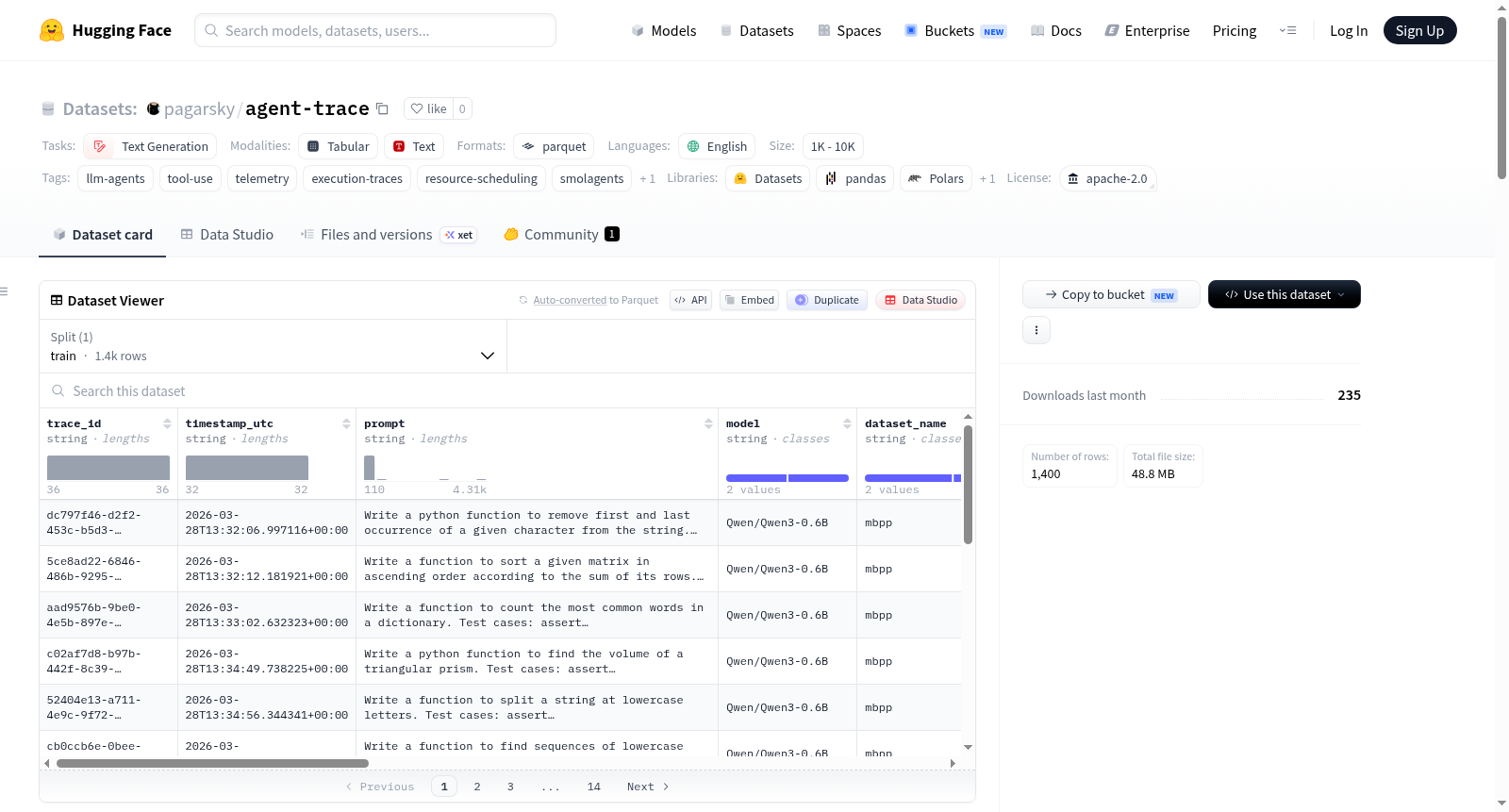Select the Datasets library tag
Image resolution: width=1509 pixels, height=812 pixels.
[768, 178]
